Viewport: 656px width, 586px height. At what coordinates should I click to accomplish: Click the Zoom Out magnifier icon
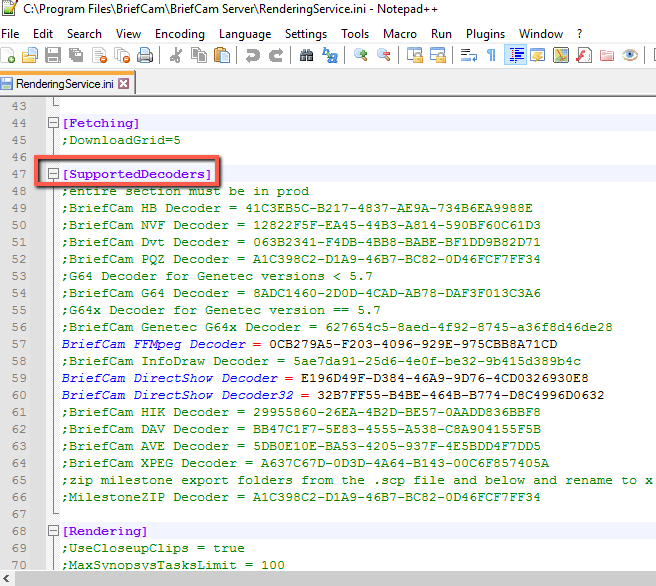pyautogui.click(x=384, y=55)
